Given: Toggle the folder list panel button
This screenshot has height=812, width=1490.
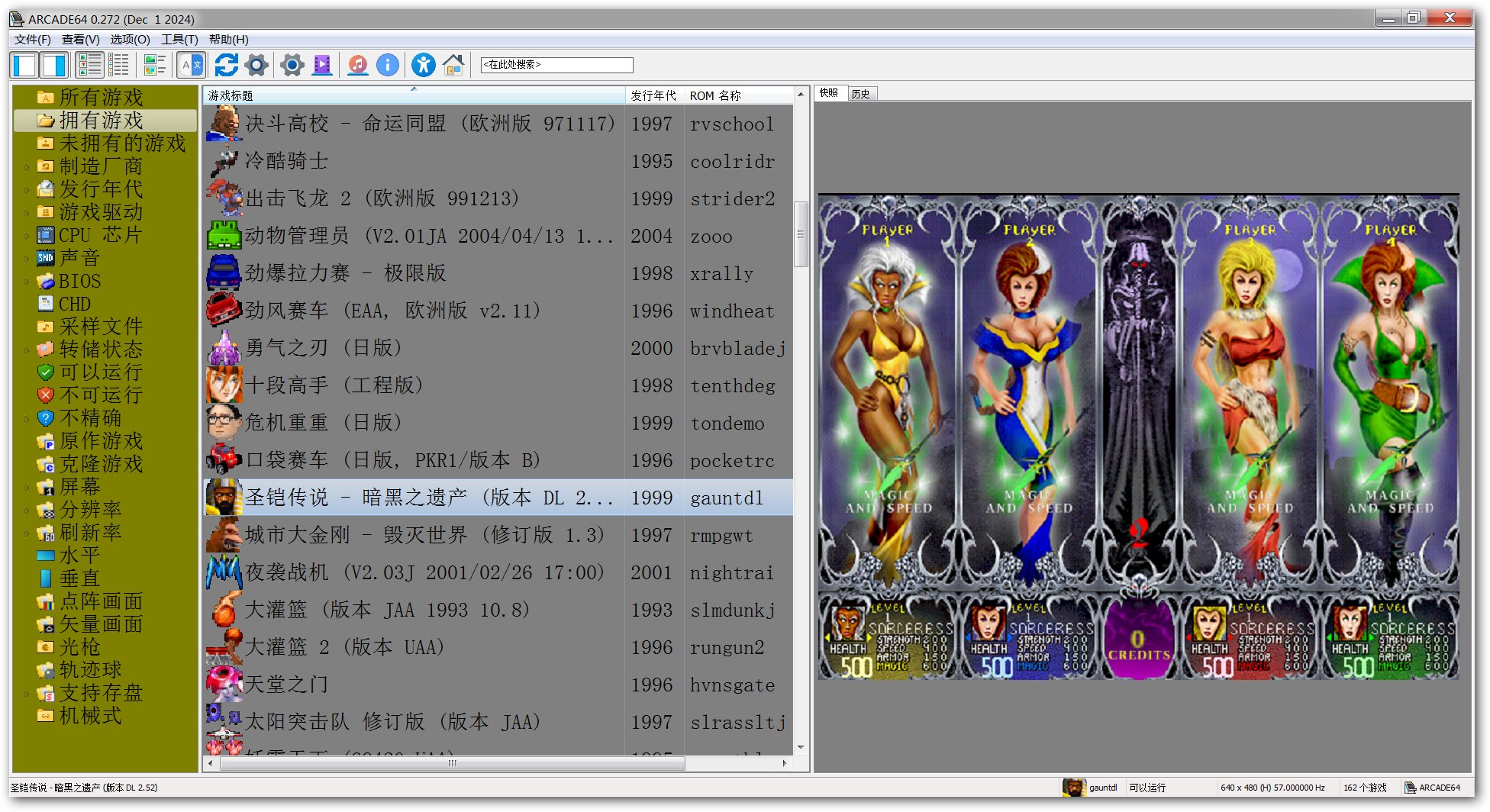Looking at the screenshot, I should pos(24,65).
